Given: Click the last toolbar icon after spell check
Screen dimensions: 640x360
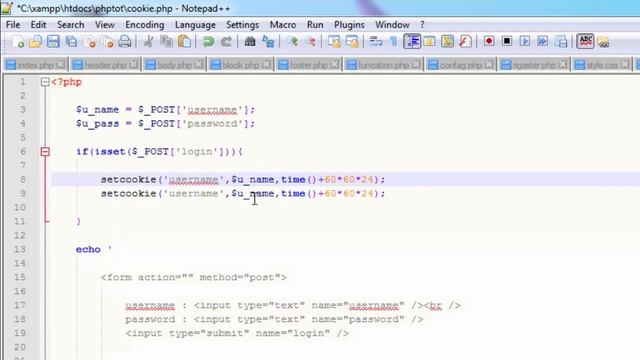Looking at the screenshot, I should 603,42.
